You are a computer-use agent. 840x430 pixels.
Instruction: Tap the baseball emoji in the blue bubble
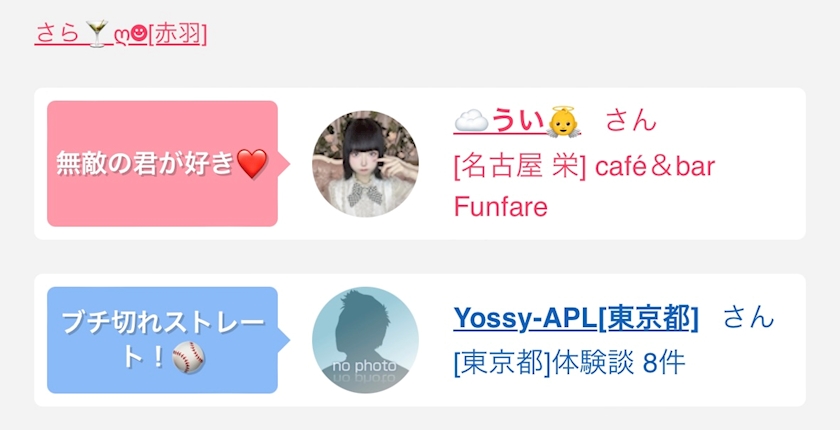[189, 358]
